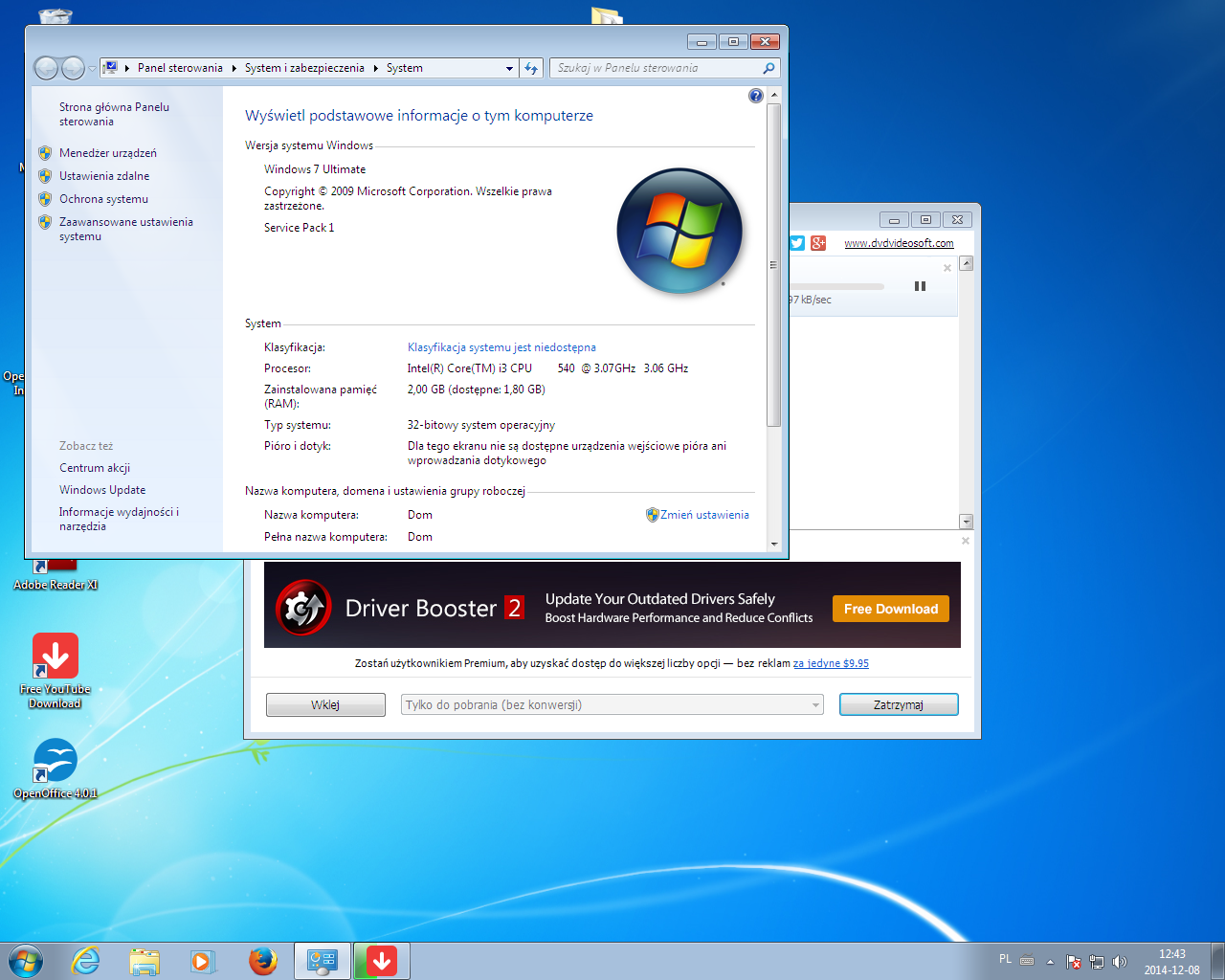Pause the current download
The width and height of the screenshot is (1225, 980).
pyautogui.click(x=920, y=286)
